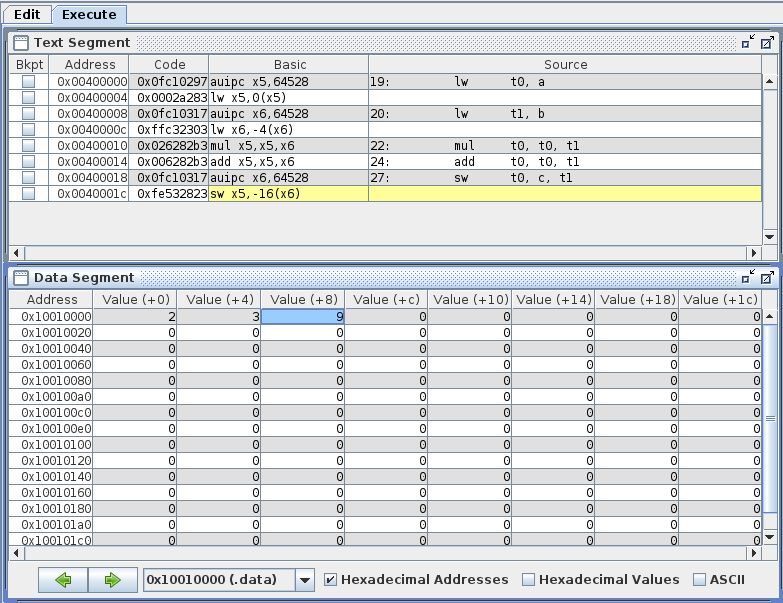Select the highlighted sw x5,-16(x6) instruction
783x603 pixels.
click(x=289, y=194)
